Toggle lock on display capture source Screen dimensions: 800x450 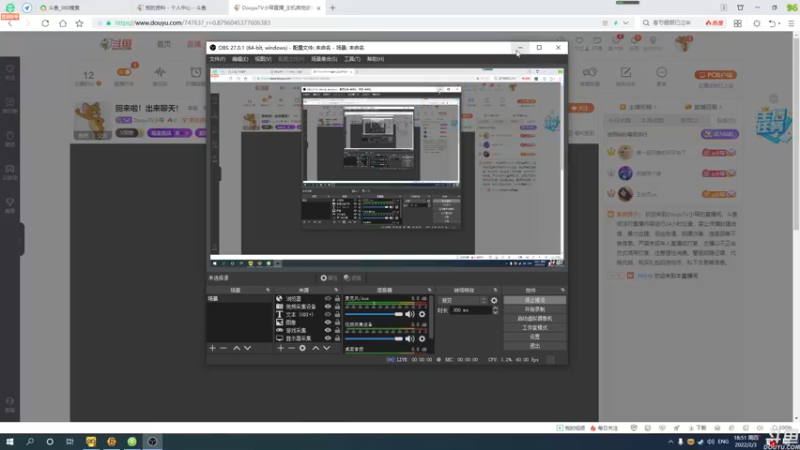(x=337, y=338)
